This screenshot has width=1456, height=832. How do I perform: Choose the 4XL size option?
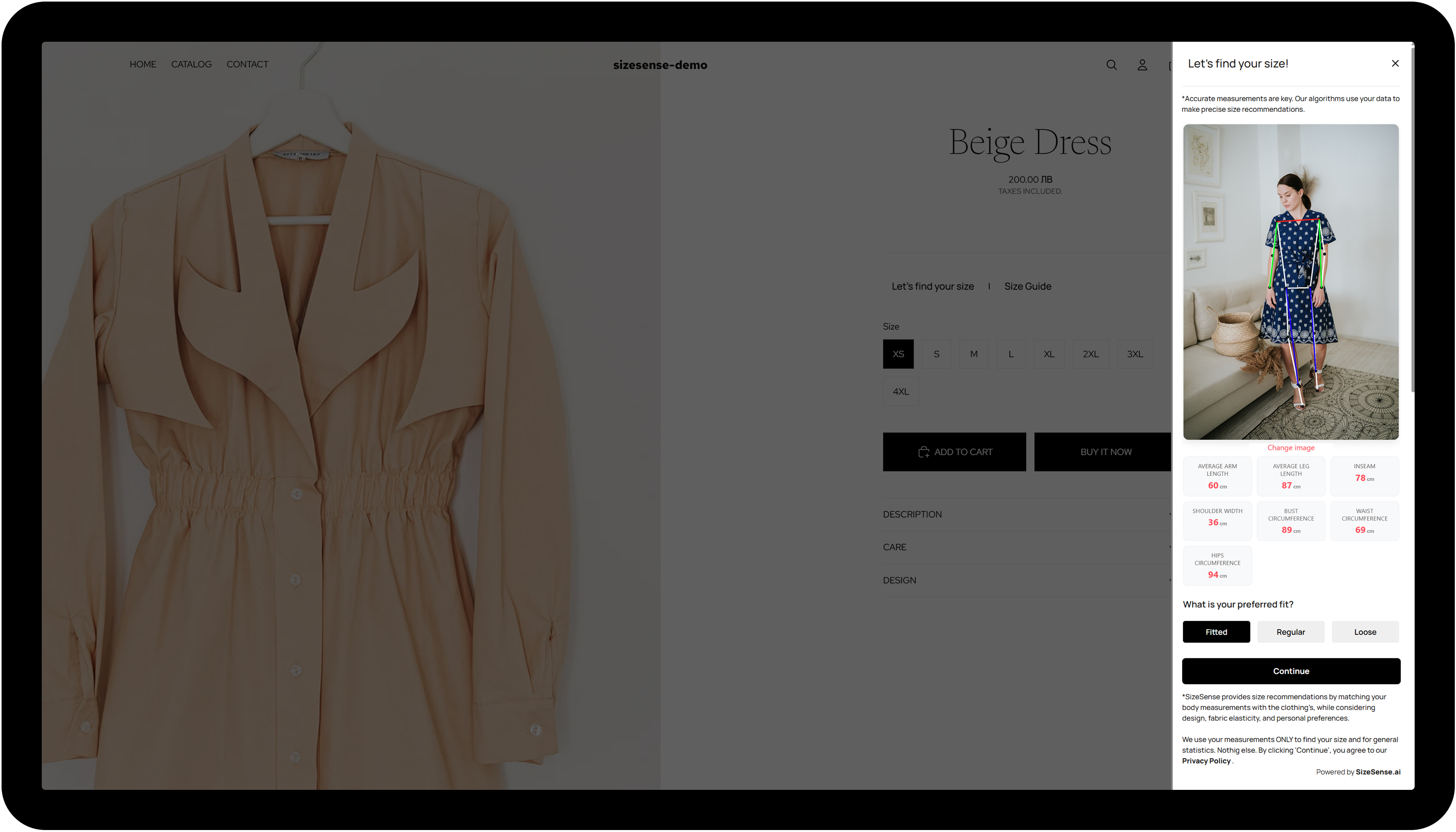(x=901, y=392)
